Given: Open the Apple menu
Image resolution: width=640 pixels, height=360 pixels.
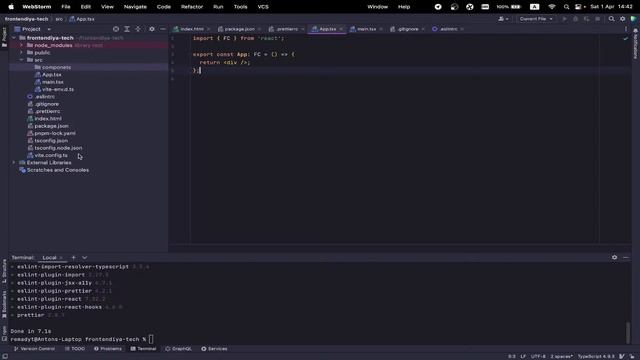Looking at the screenshot, I should 11,7.
